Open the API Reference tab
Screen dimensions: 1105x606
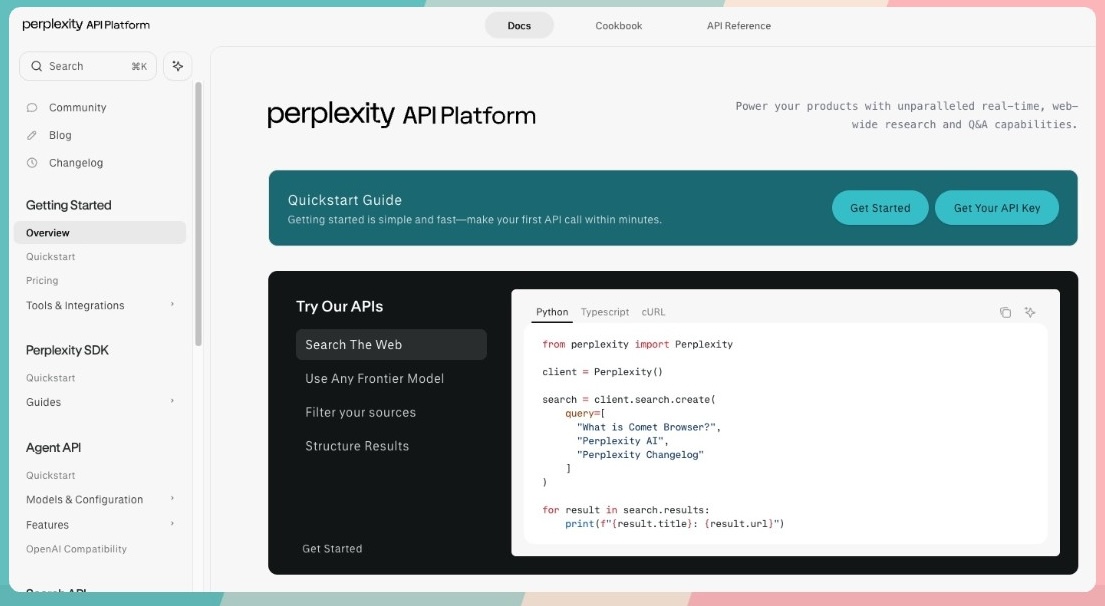737,25
